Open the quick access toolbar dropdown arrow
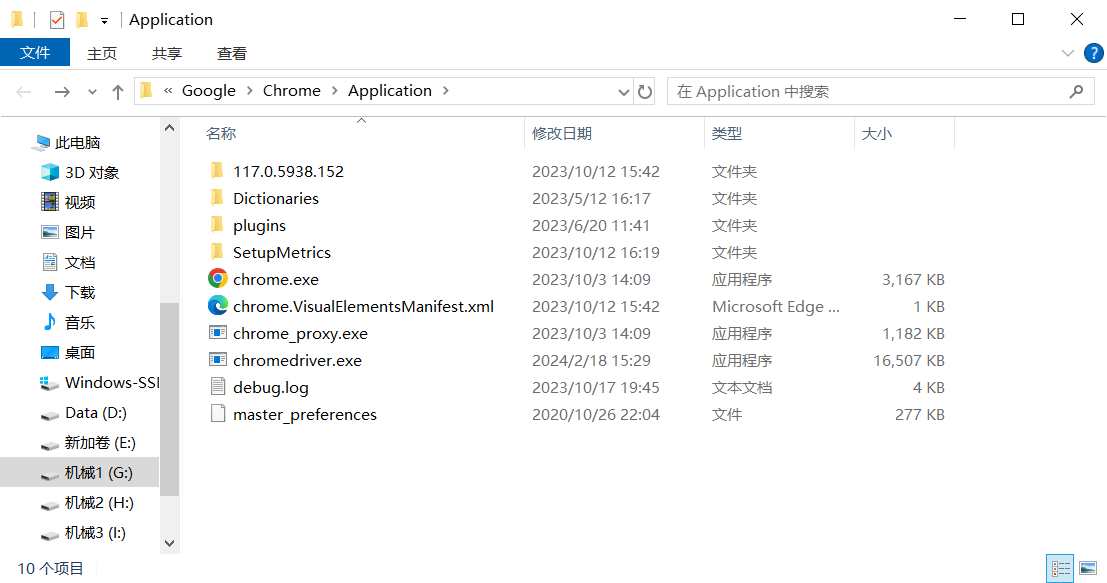Viewport: 1107px width, 583px height. click(104, 21)
